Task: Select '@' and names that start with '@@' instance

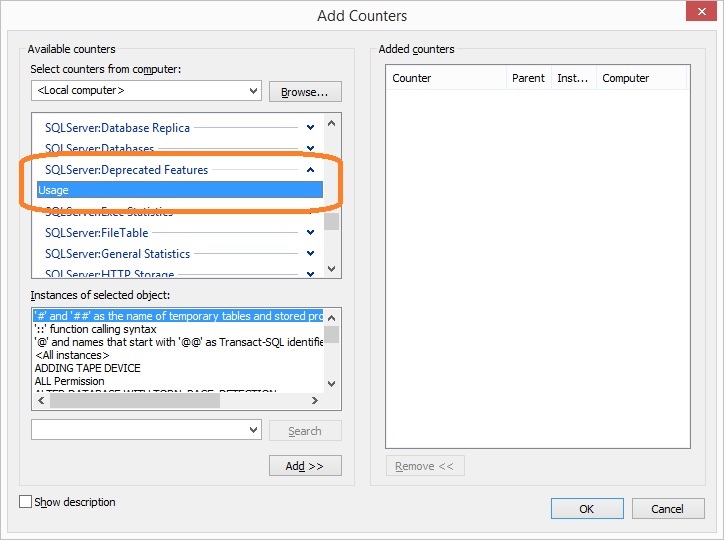Action: [x=178, y=342]
